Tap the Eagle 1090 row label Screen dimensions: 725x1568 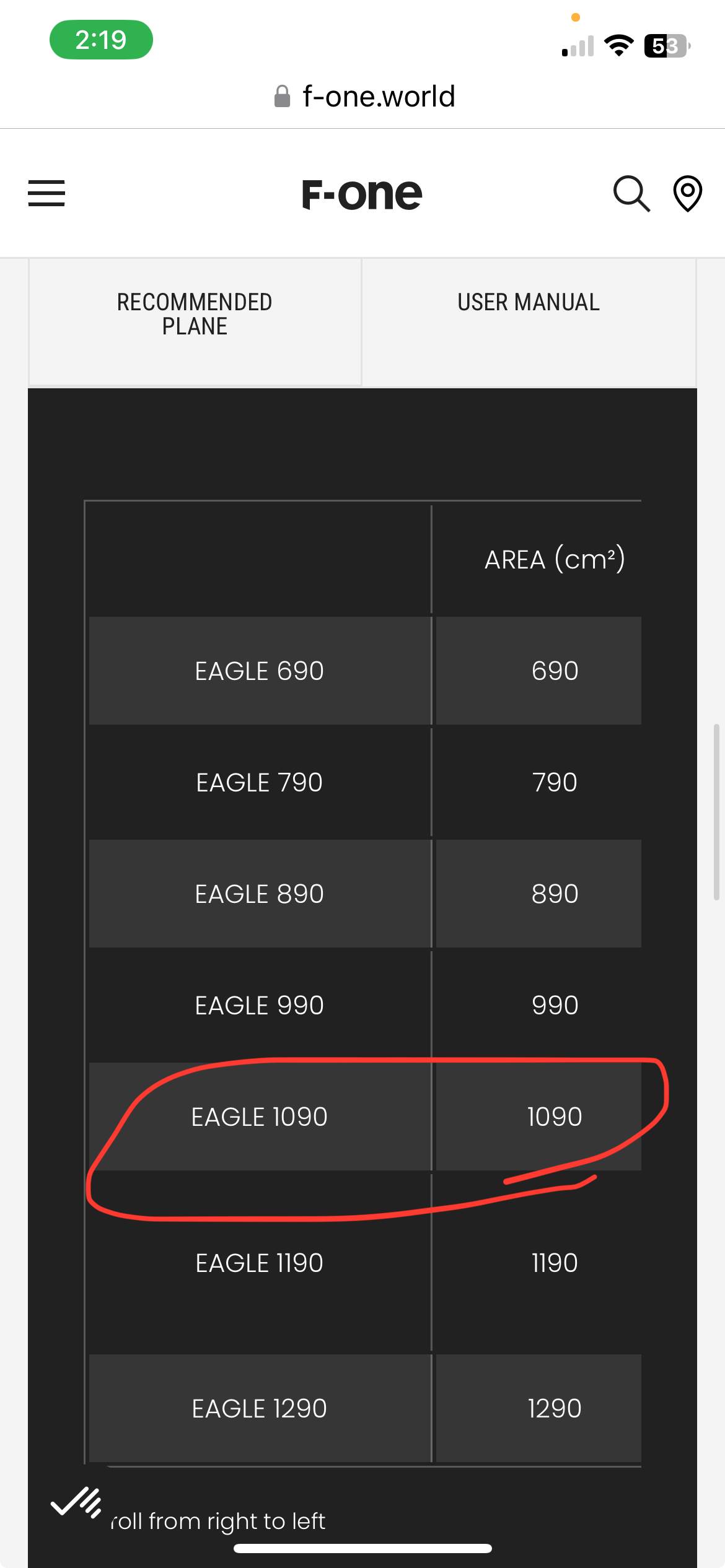[x=259, y=1117]
